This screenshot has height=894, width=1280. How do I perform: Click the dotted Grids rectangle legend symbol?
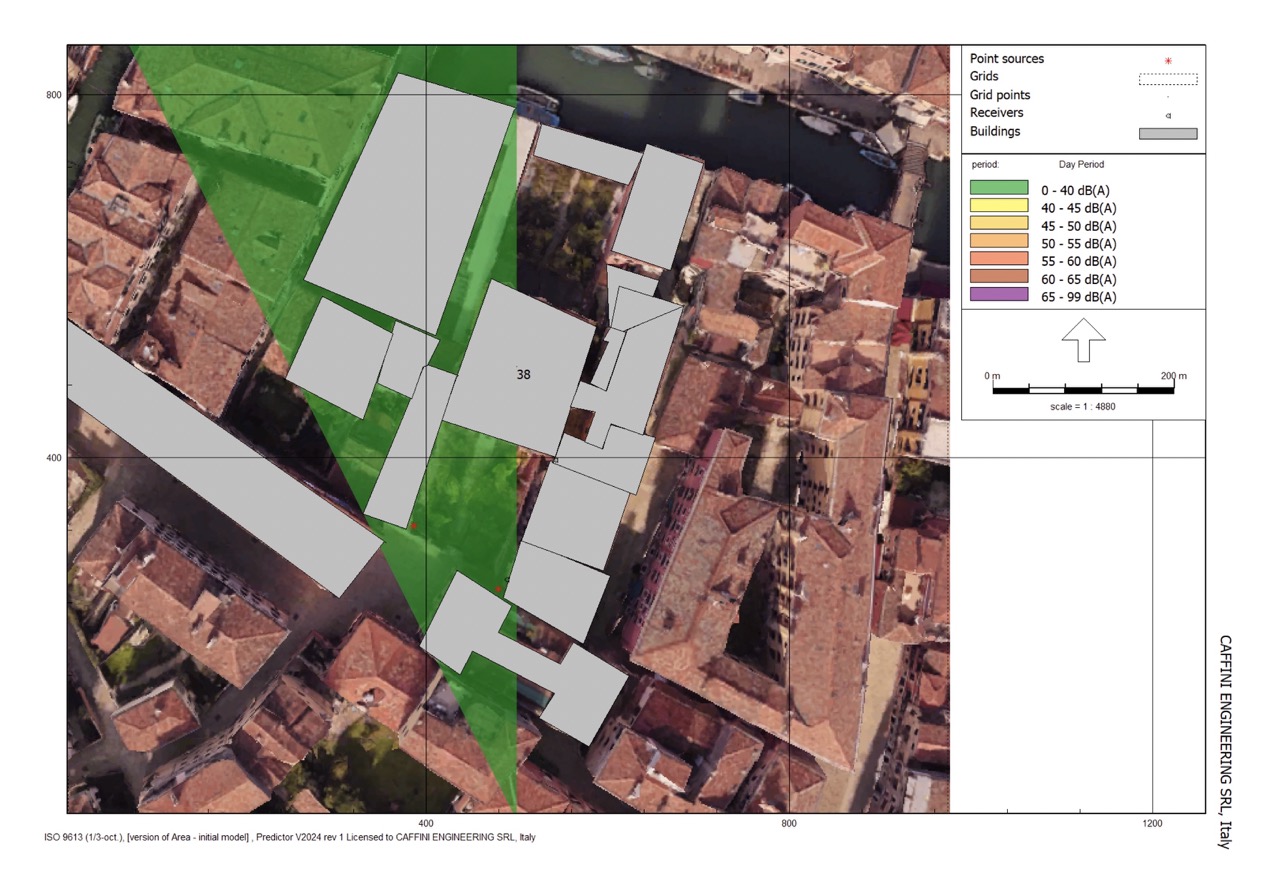click(1167, 79)
